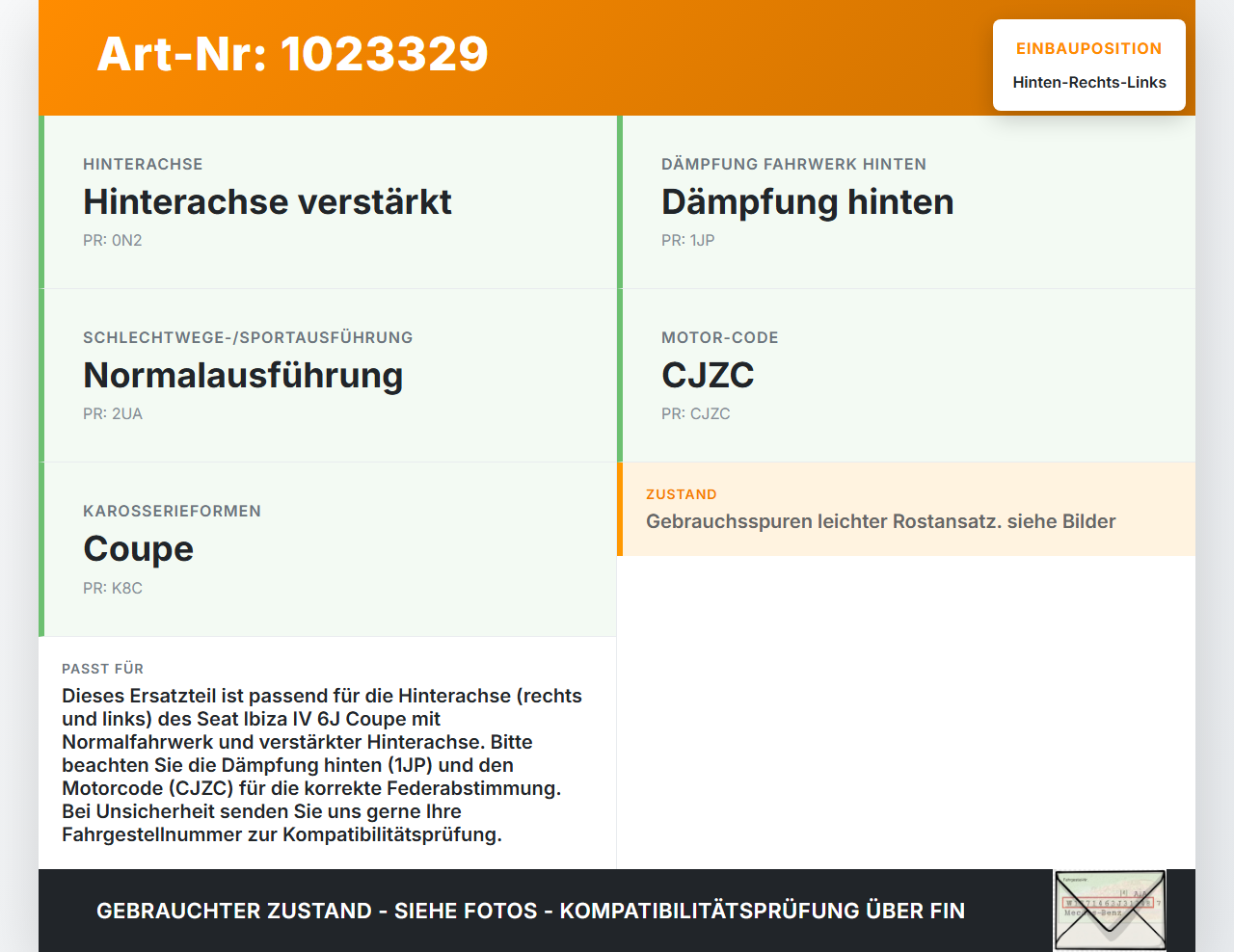Open the Einbauposition badge in the header
The height and width of the screenshot is (952, 1234).
pyautogui.click(x=1089, y=66)
